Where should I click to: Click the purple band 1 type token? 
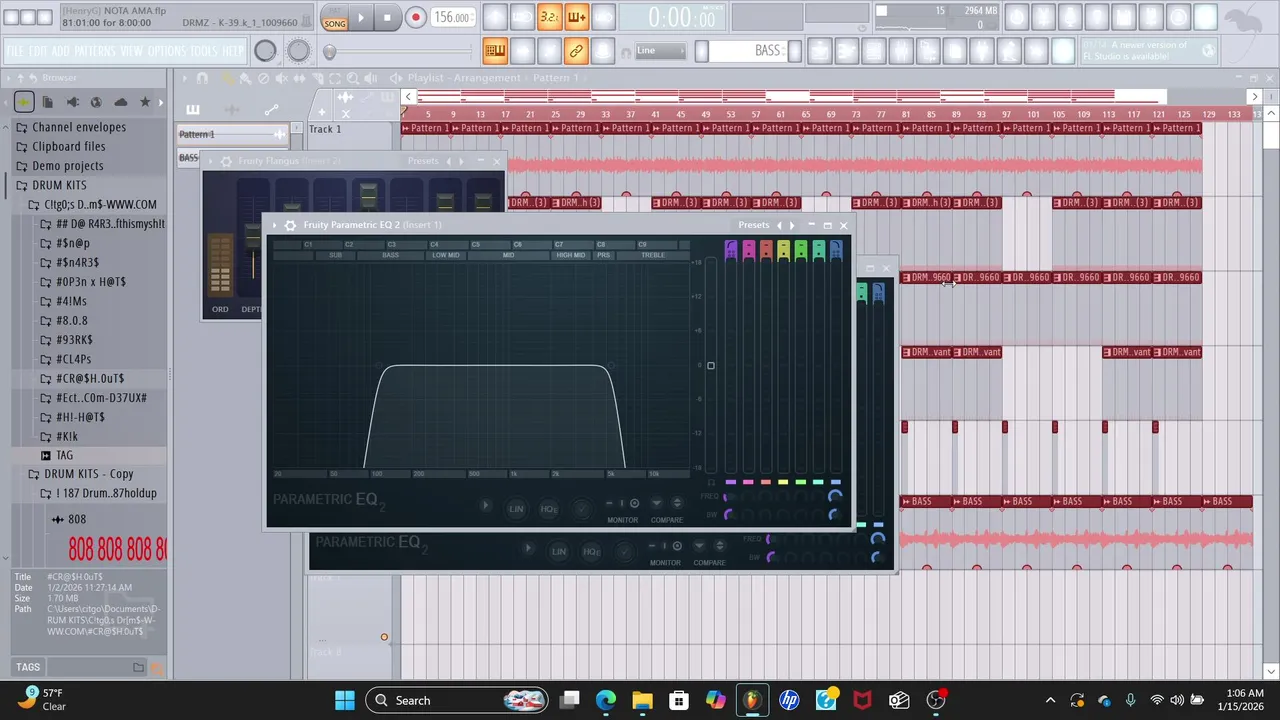731,250
